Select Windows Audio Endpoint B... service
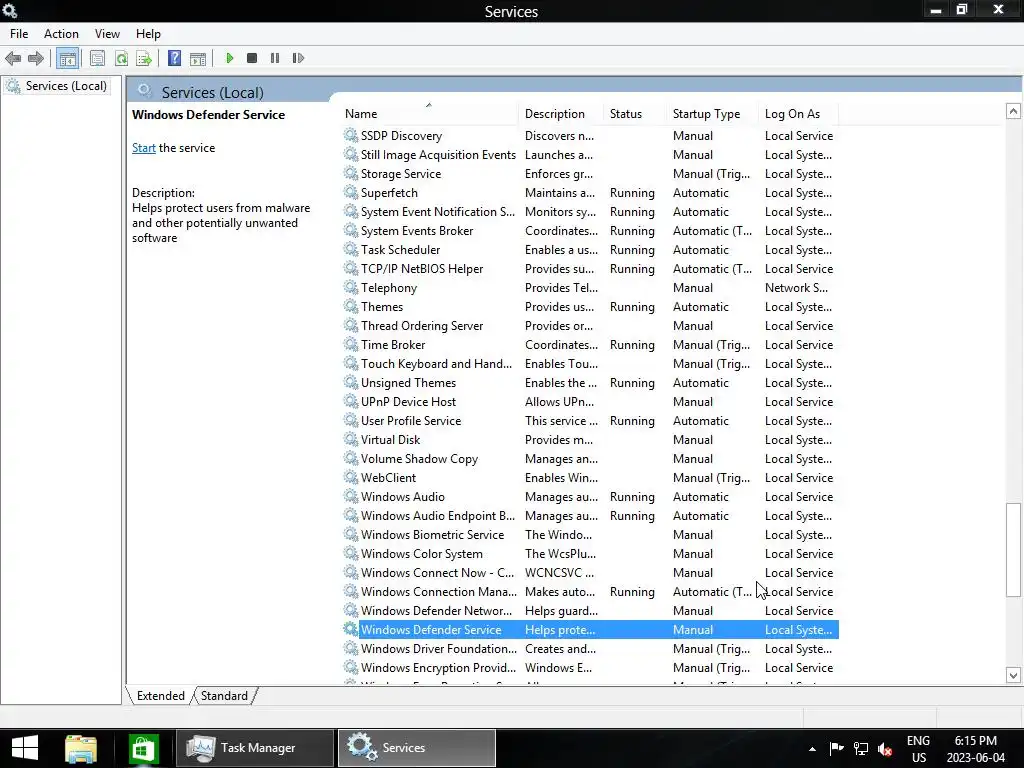This screenshot has width=1024, height=768. (x=438, y=516)
